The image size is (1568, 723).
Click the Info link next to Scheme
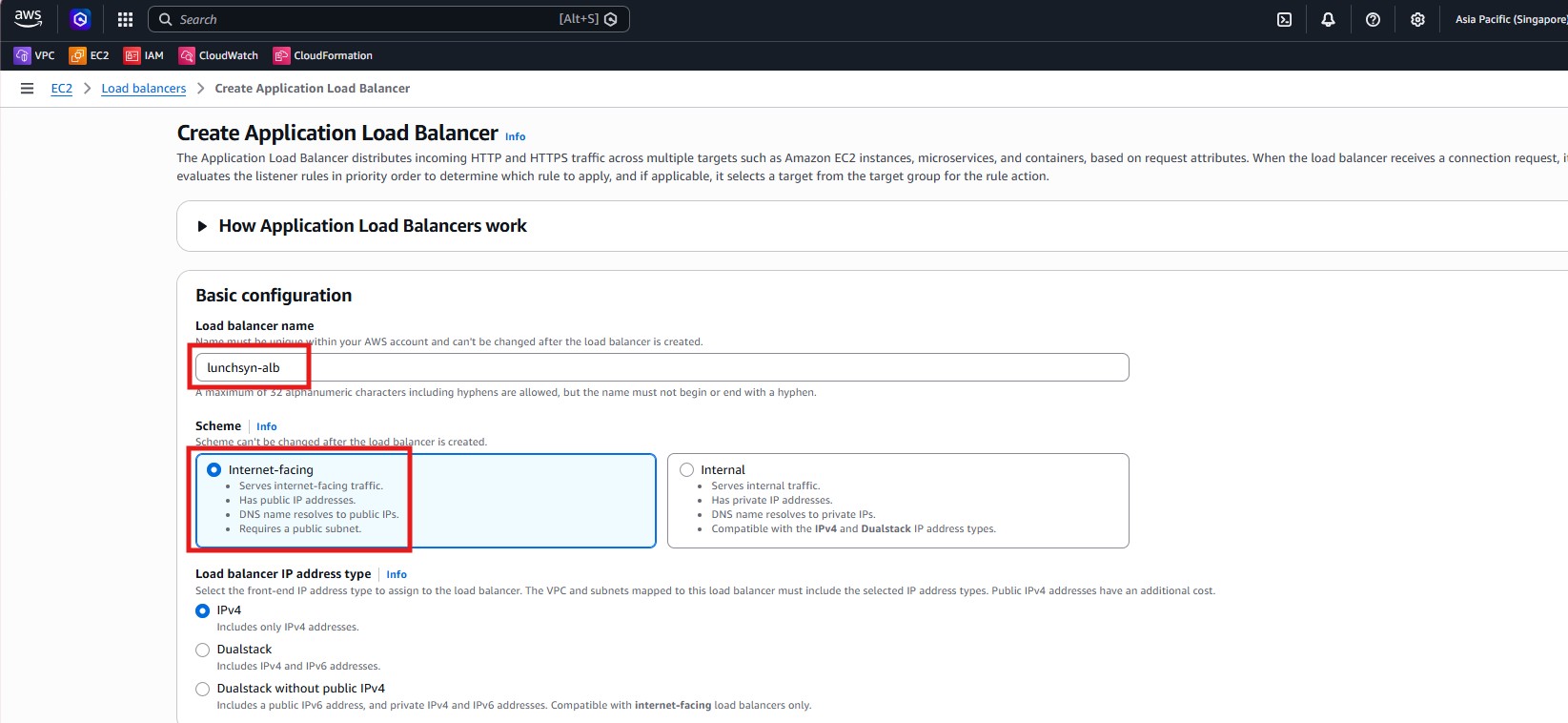coord(266,426)
